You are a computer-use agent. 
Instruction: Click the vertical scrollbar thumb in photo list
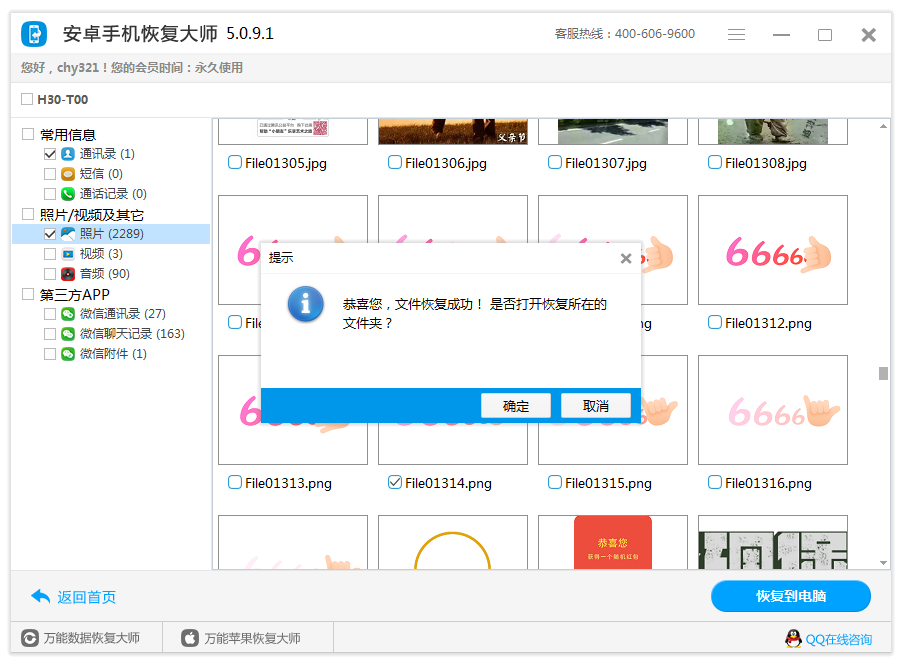(x=883, y=374)
